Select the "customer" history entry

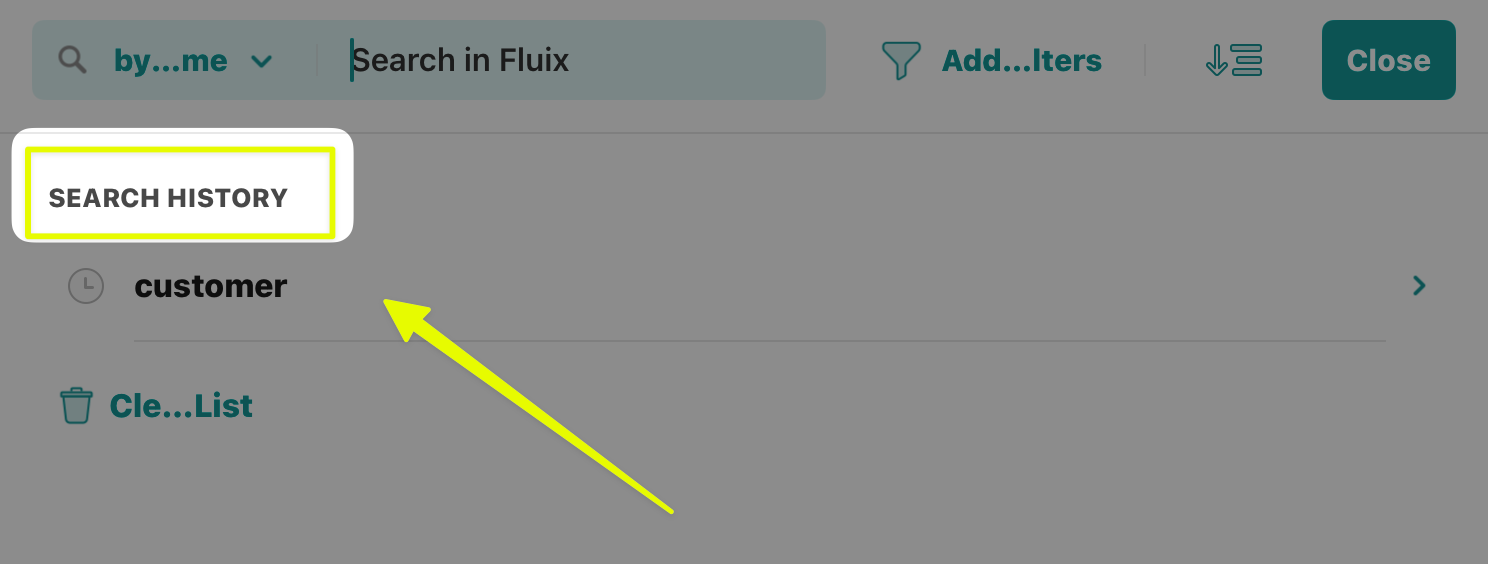click(x=211, y=286)
